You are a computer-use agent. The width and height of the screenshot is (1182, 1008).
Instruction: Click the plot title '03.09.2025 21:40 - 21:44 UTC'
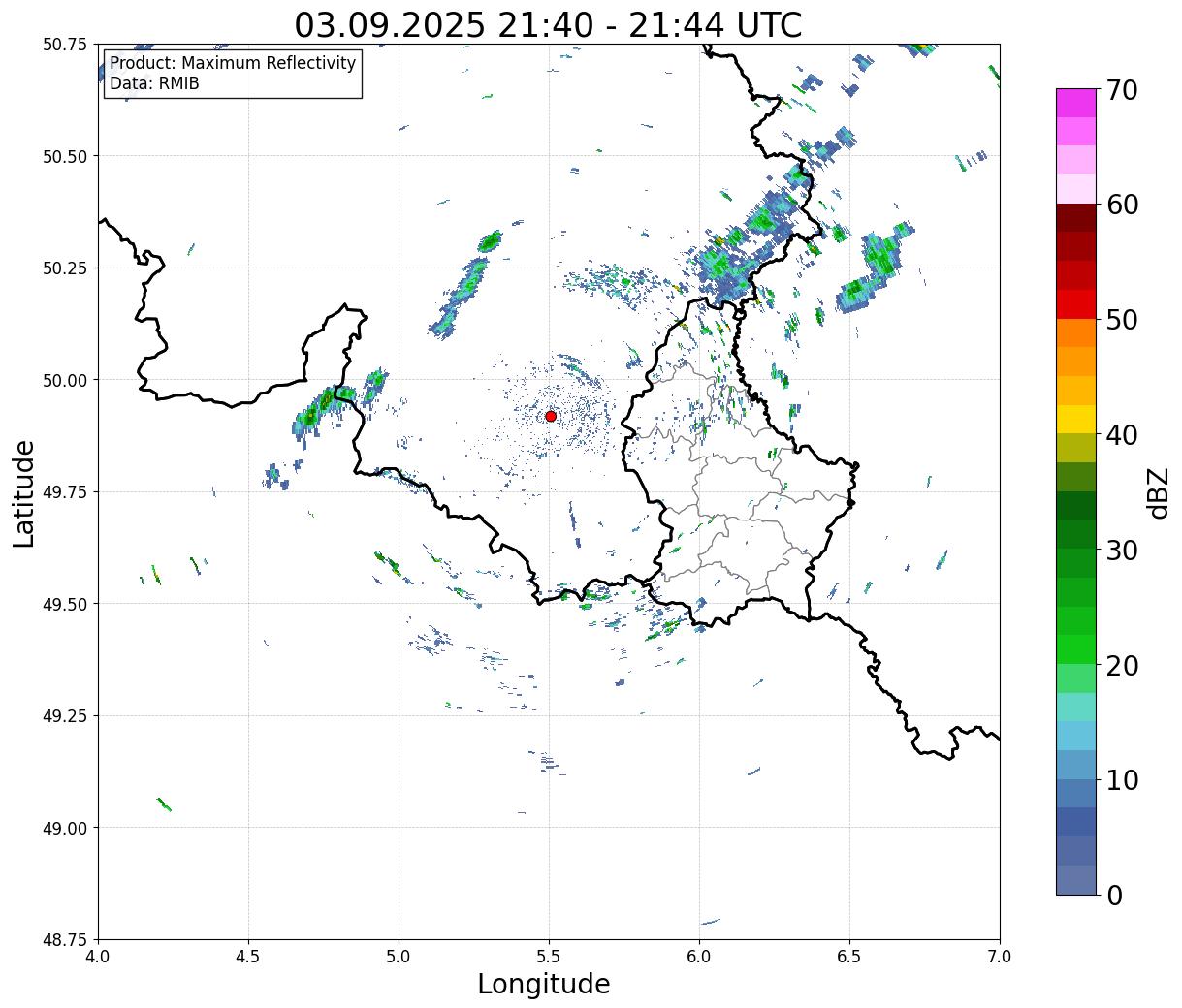tap(549, 24)
